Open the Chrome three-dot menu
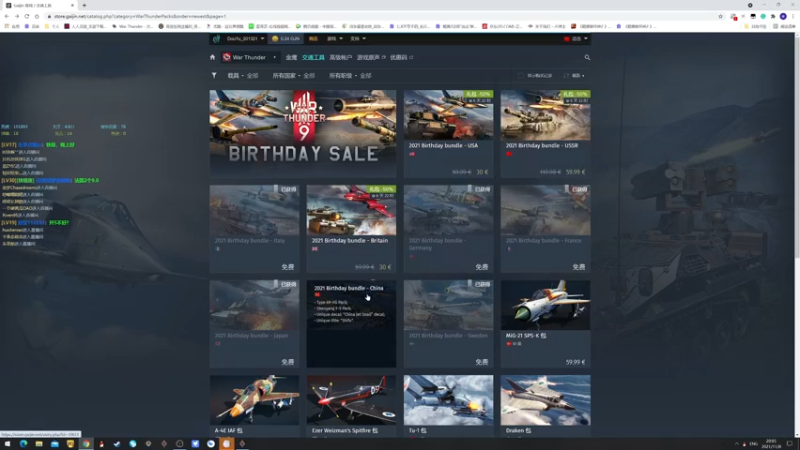The width and height of the screenshot is (800, 450). click(793, 16)
